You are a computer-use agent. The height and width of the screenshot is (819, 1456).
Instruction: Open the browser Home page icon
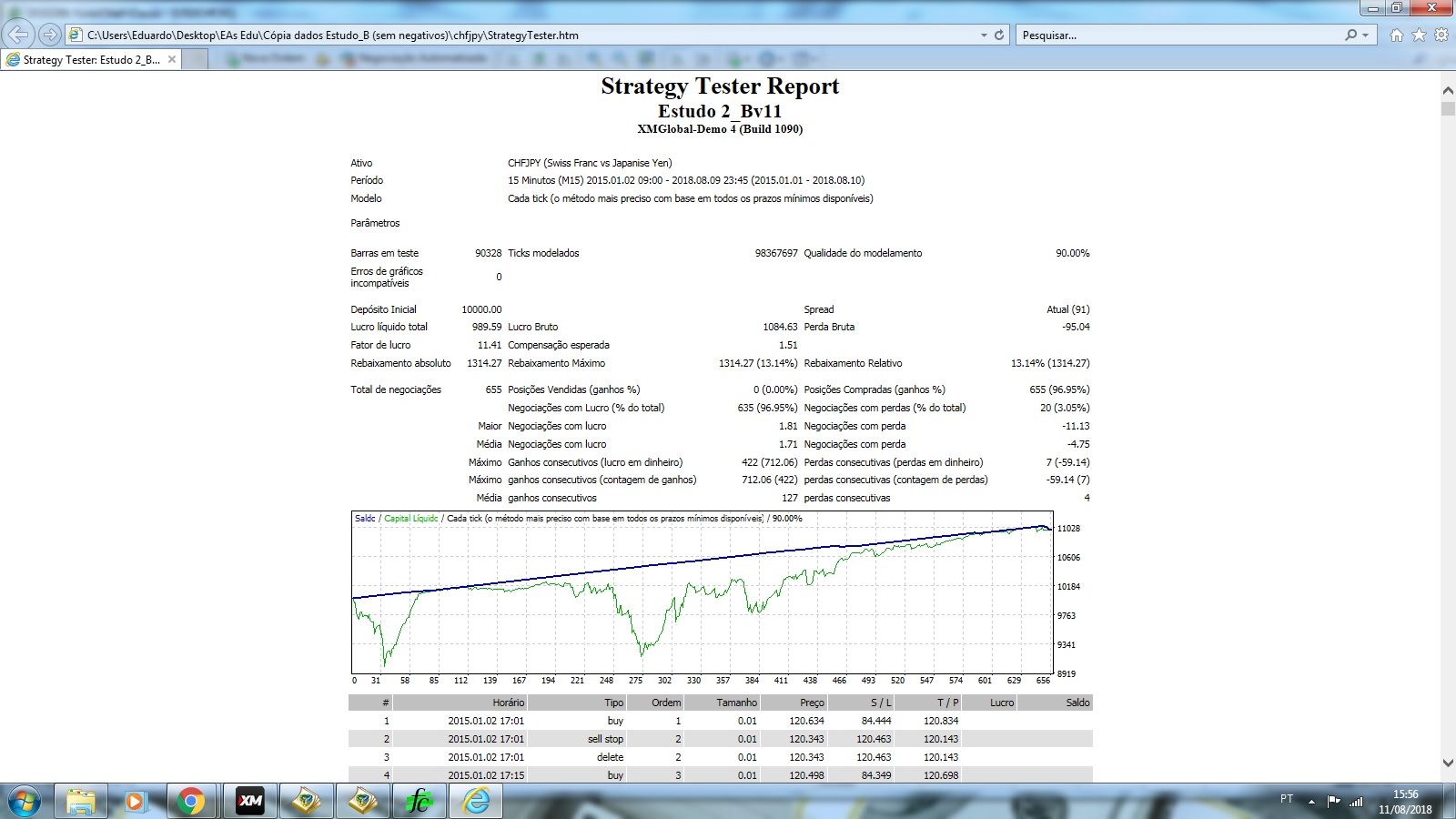1397,35
